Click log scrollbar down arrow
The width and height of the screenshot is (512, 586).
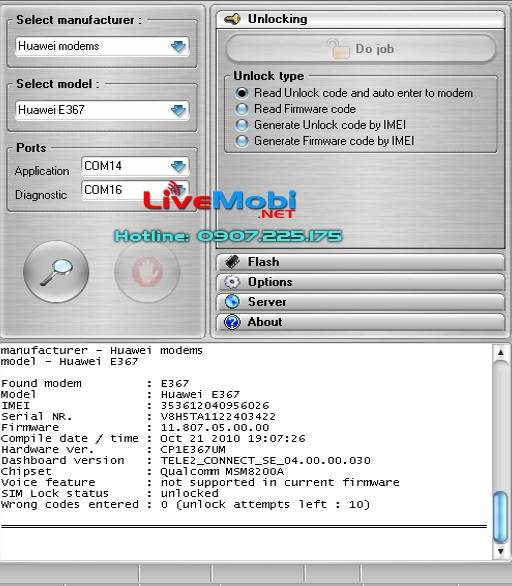tap(500, 551)
